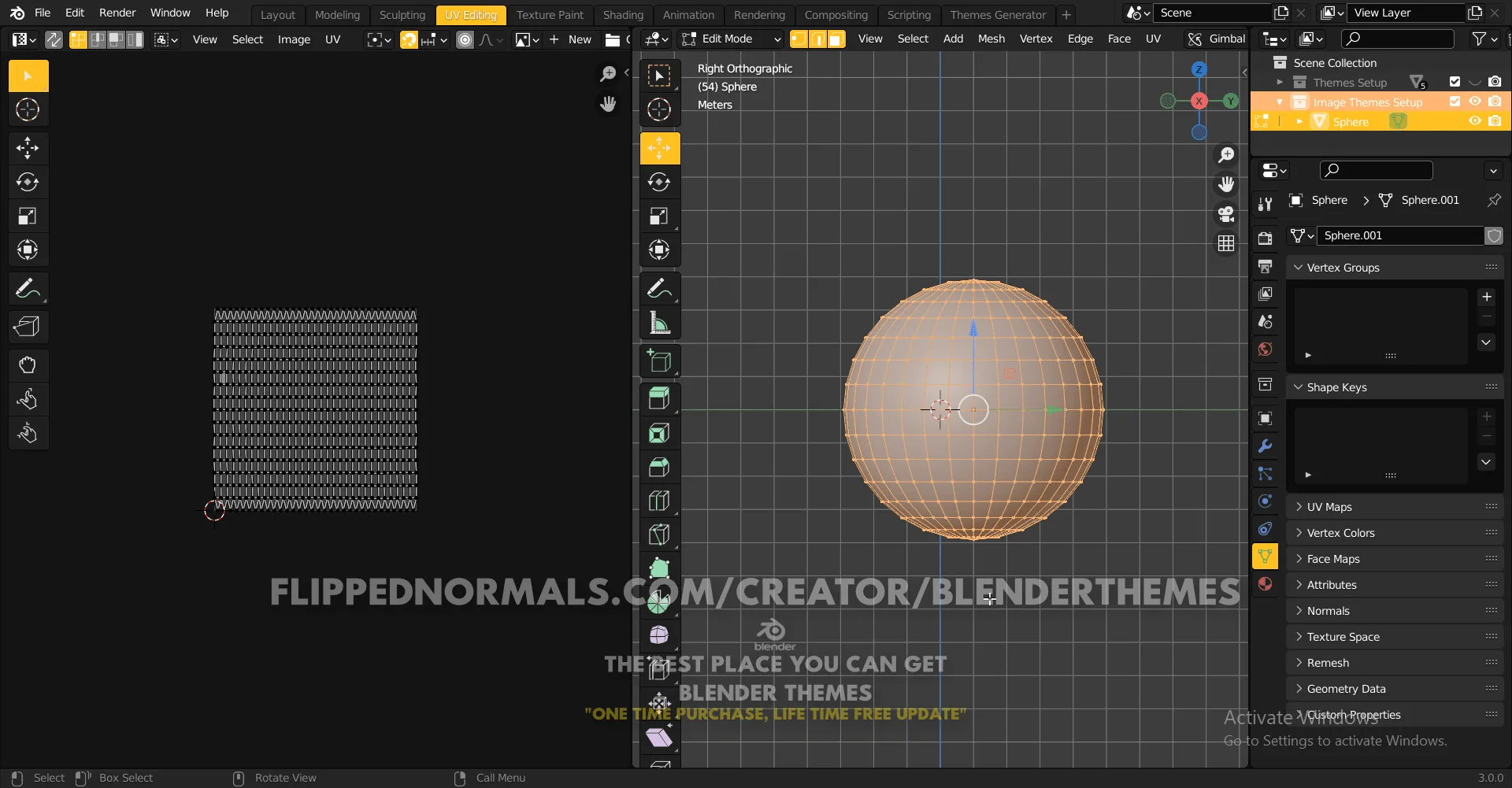Select the Rotate tool in the viewport toolbar

[659, 182]
